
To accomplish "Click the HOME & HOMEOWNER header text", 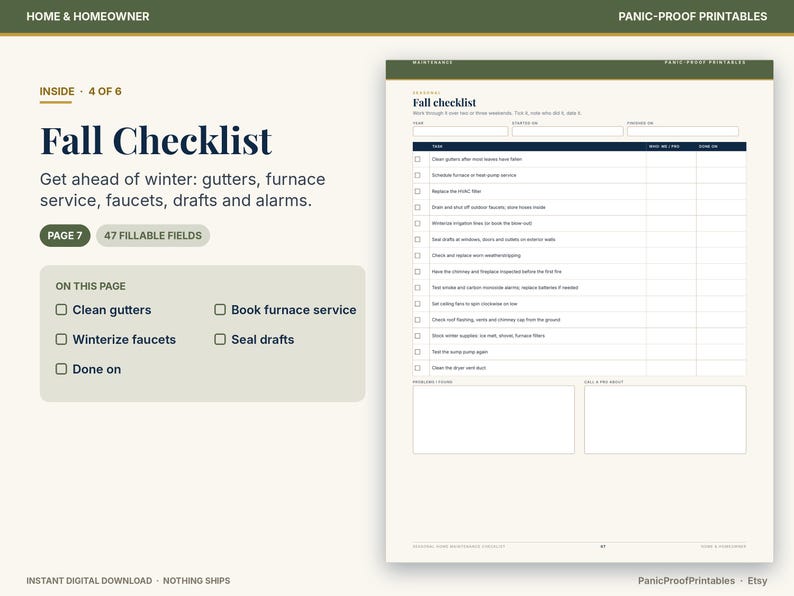I will click(88, 16).
